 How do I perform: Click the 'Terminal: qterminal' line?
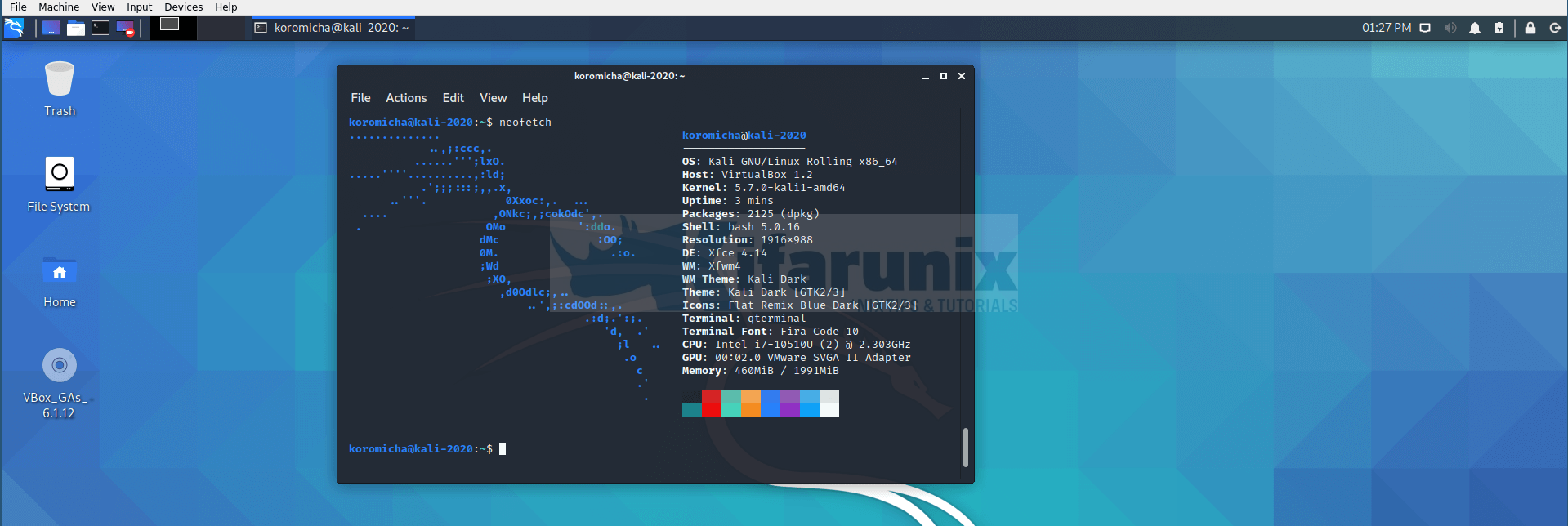[x=744, y=319]
